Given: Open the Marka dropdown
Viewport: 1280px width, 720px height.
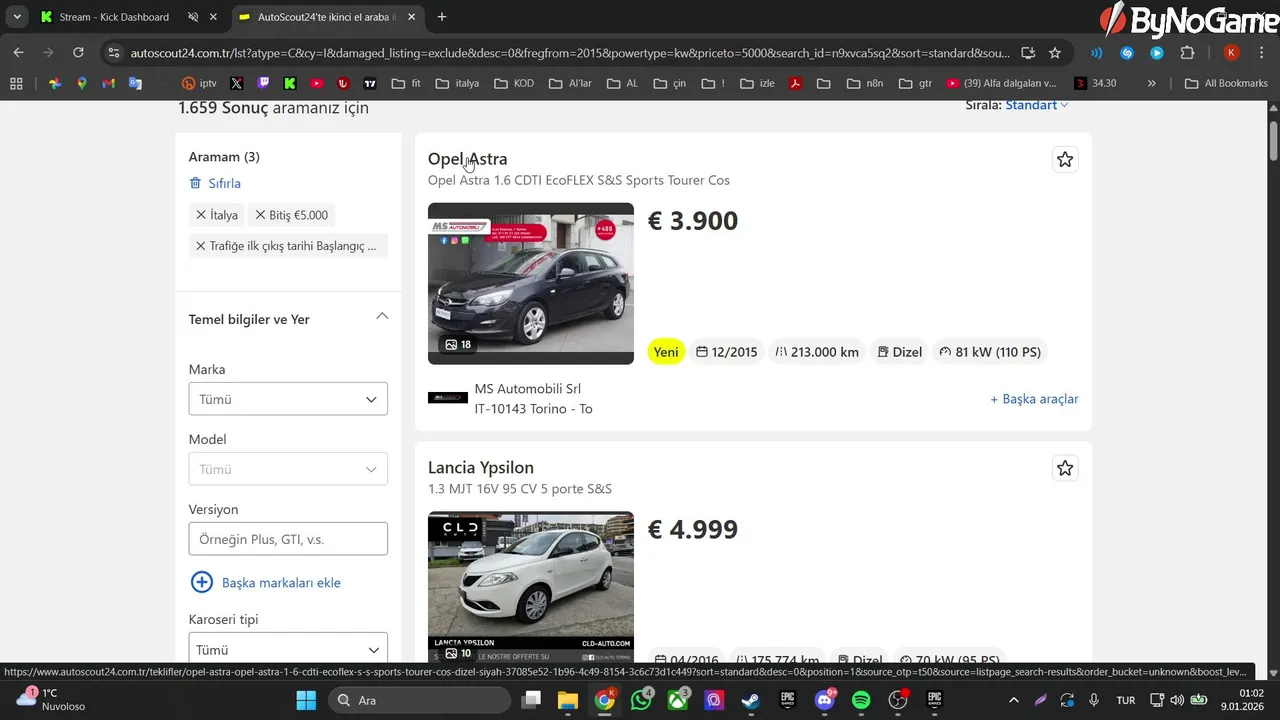Looking at the screenshot, I should [x=288, y=399].
